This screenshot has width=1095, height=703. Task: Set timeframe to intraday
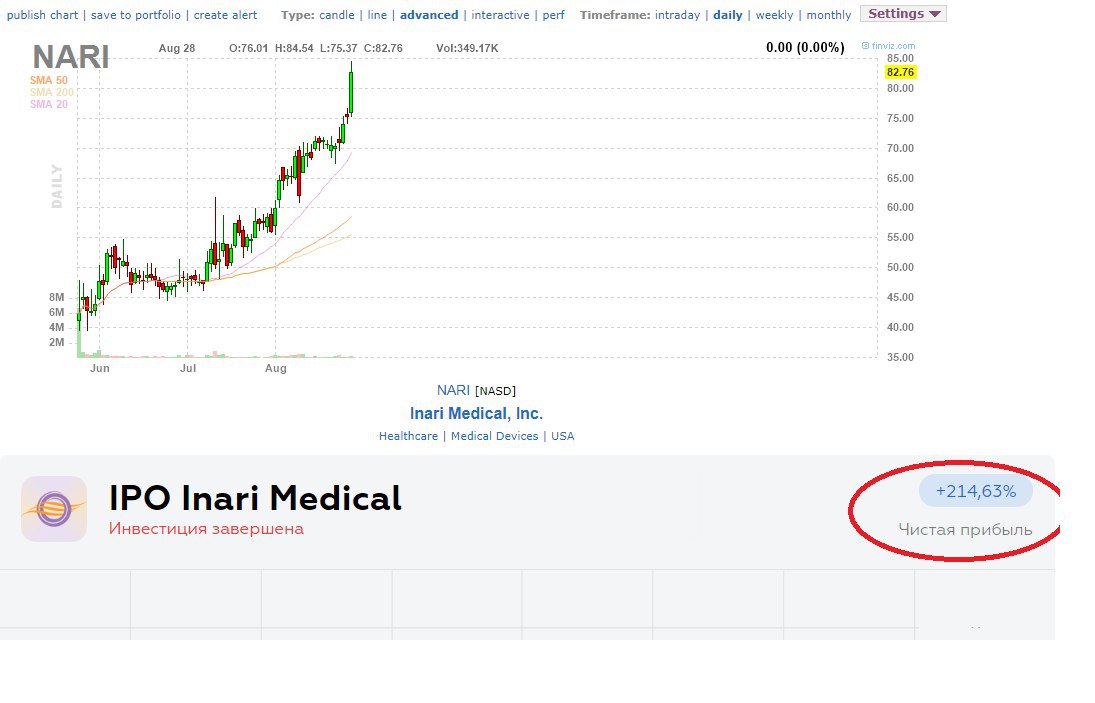[x=677, y=15]
